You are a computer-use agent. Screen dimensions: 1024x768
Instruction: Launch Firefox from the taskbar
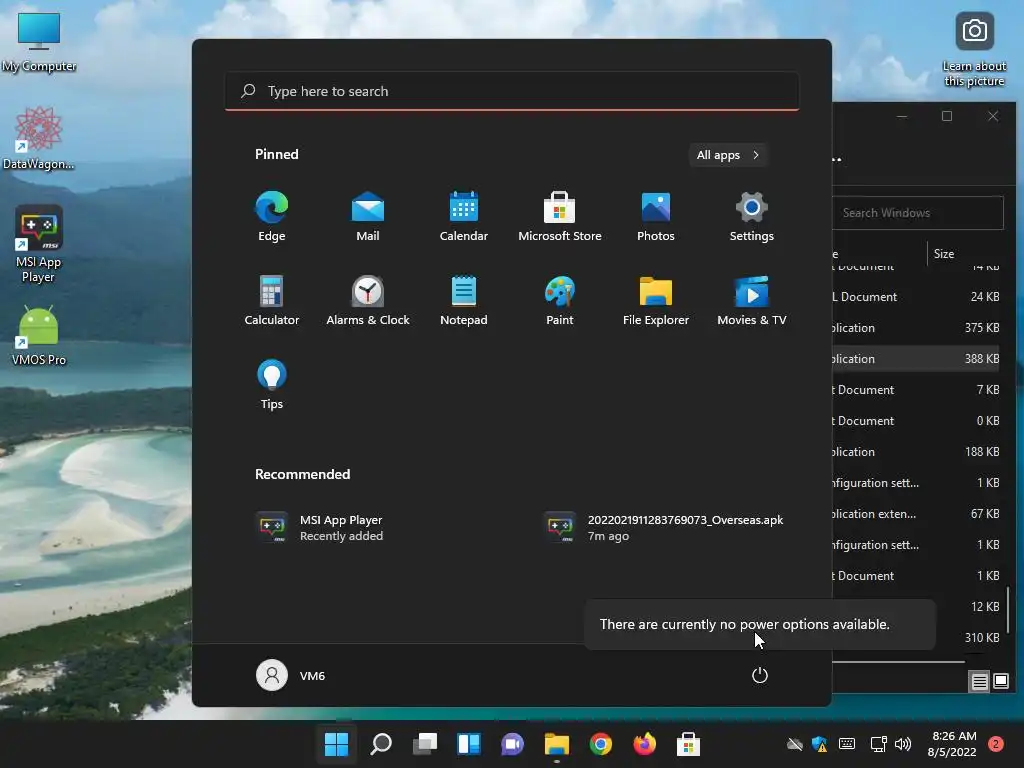645,744
